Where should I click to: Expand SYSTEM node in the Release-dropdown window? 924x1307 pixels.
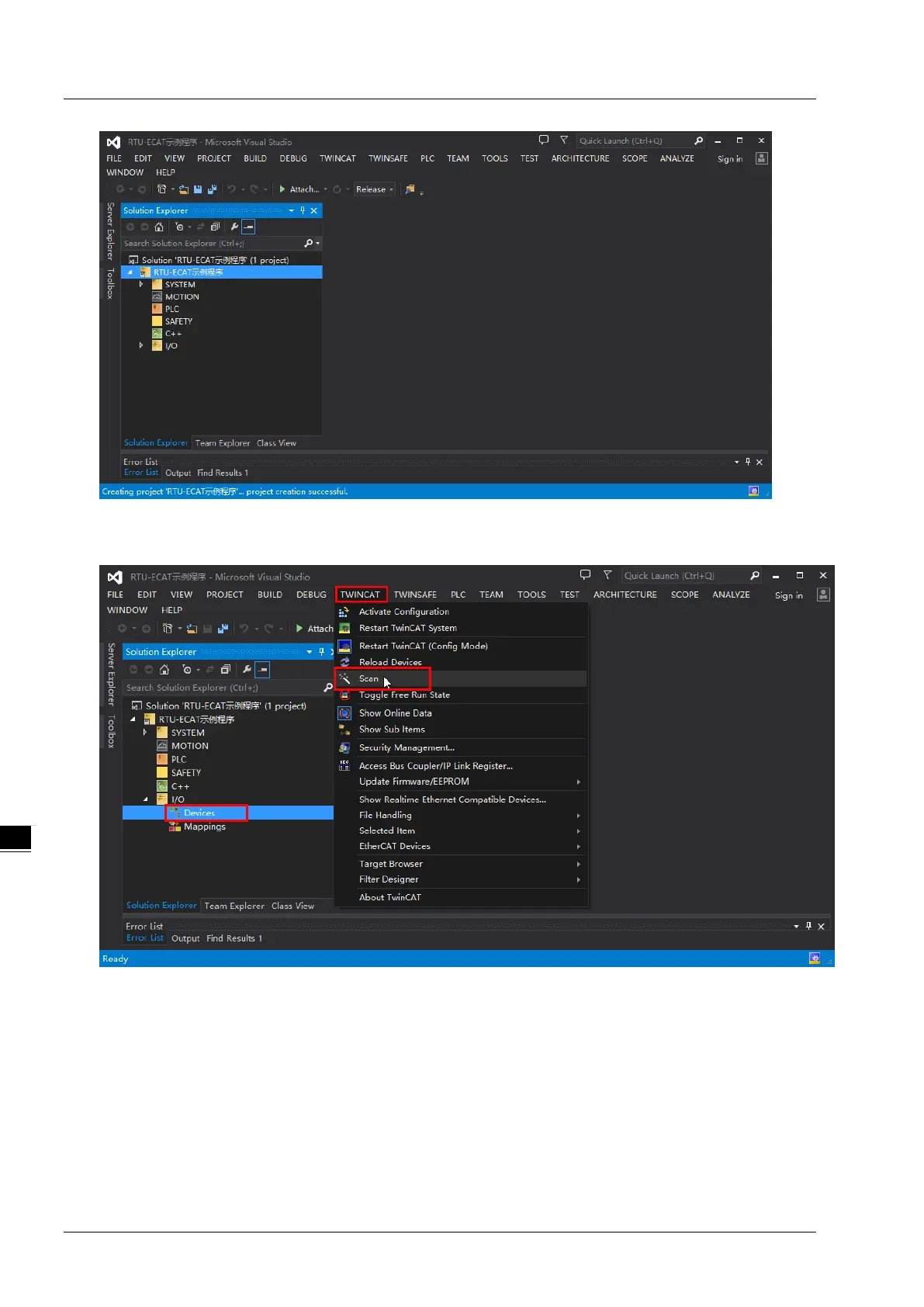coord(141,284)
